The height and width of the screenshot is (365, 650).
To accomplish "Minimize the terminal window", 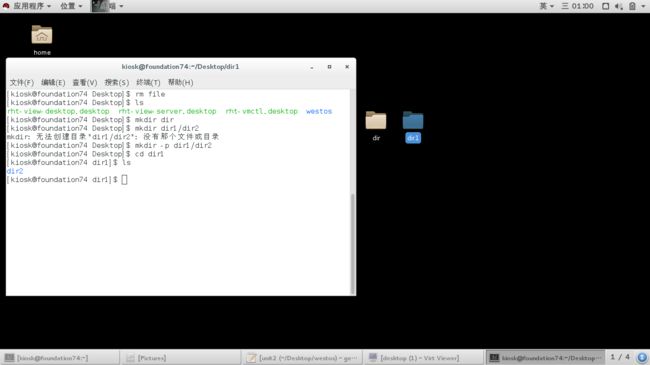I will (x=312, y=67).
